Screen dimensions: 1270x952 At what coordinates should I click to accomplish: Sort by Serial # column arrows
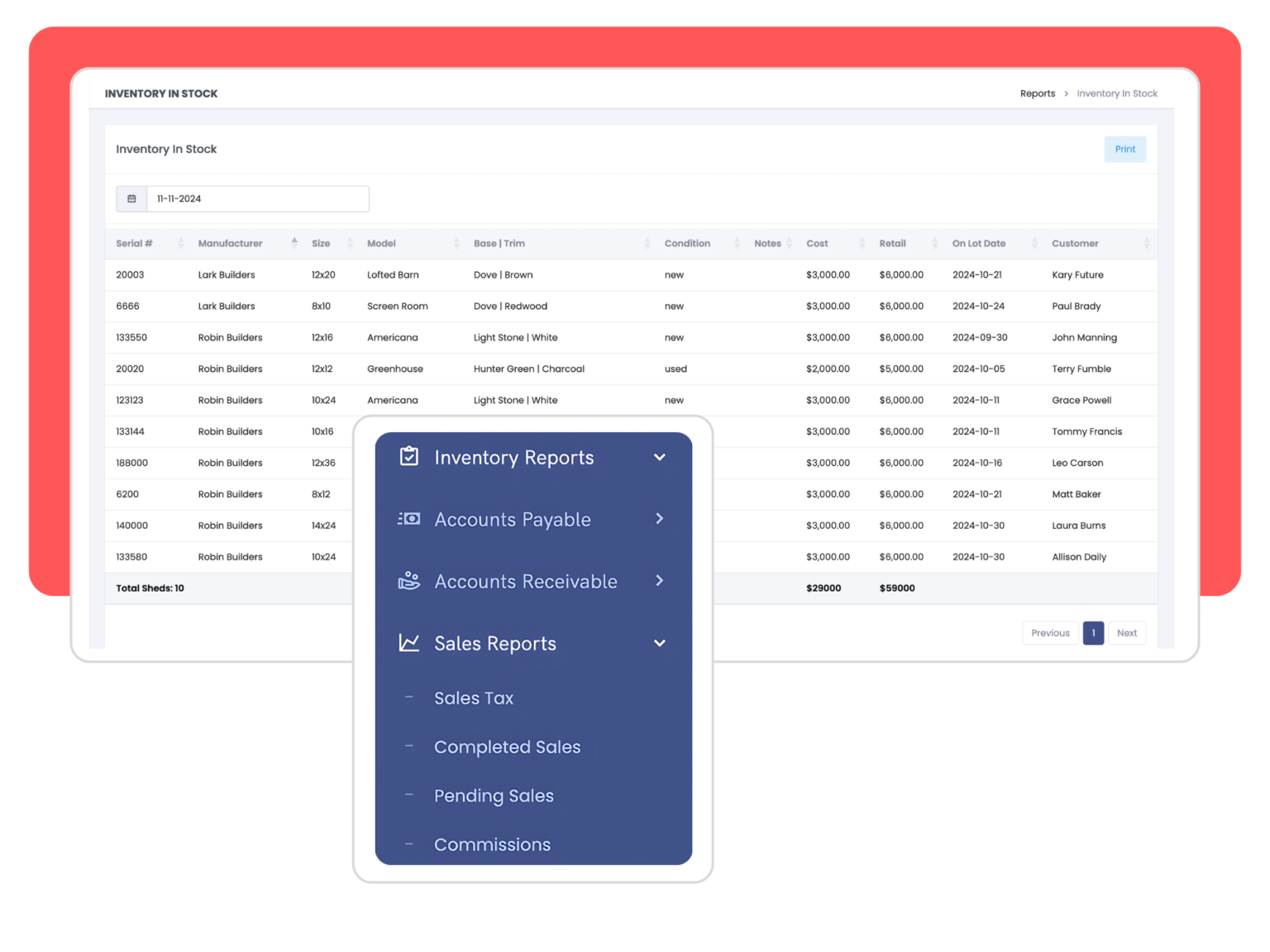coord(180,244)
